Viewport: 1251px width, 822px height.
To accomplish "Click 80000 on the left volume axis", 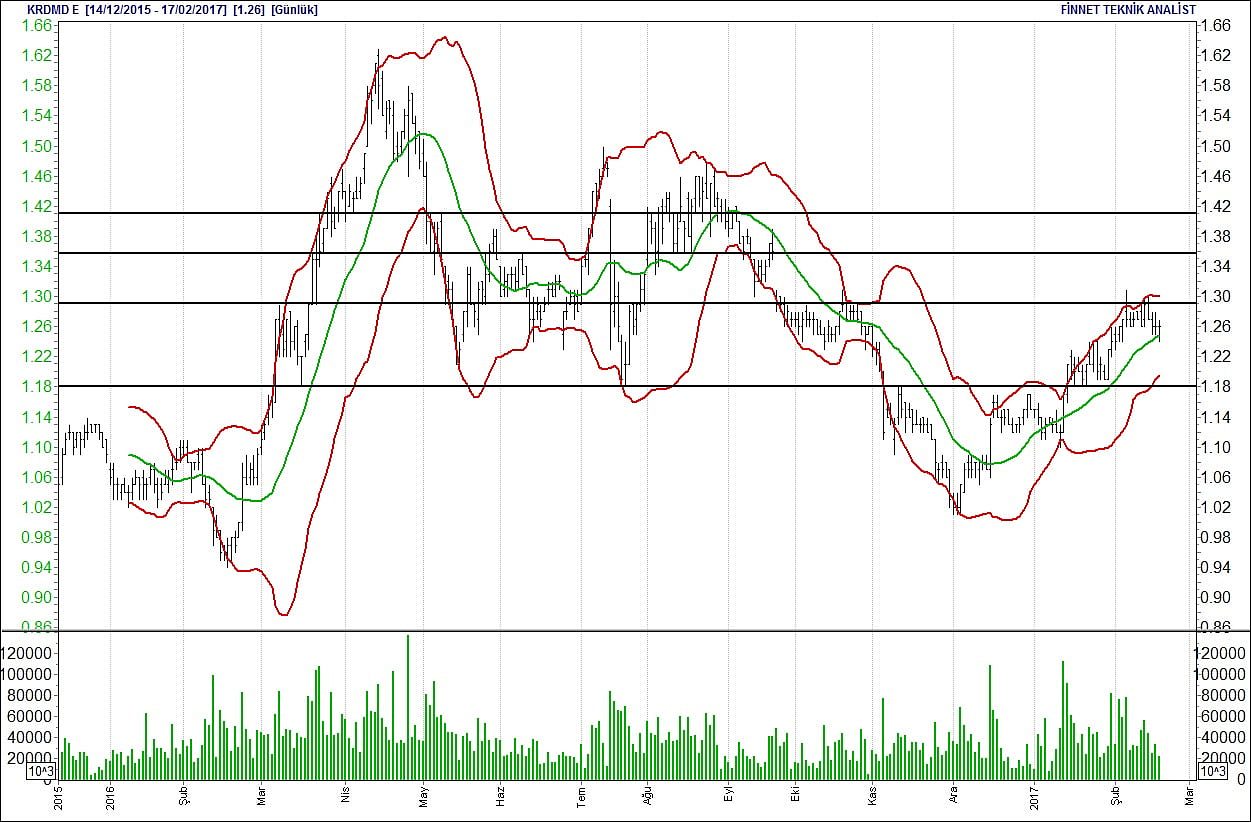I will tap(32, 695).
